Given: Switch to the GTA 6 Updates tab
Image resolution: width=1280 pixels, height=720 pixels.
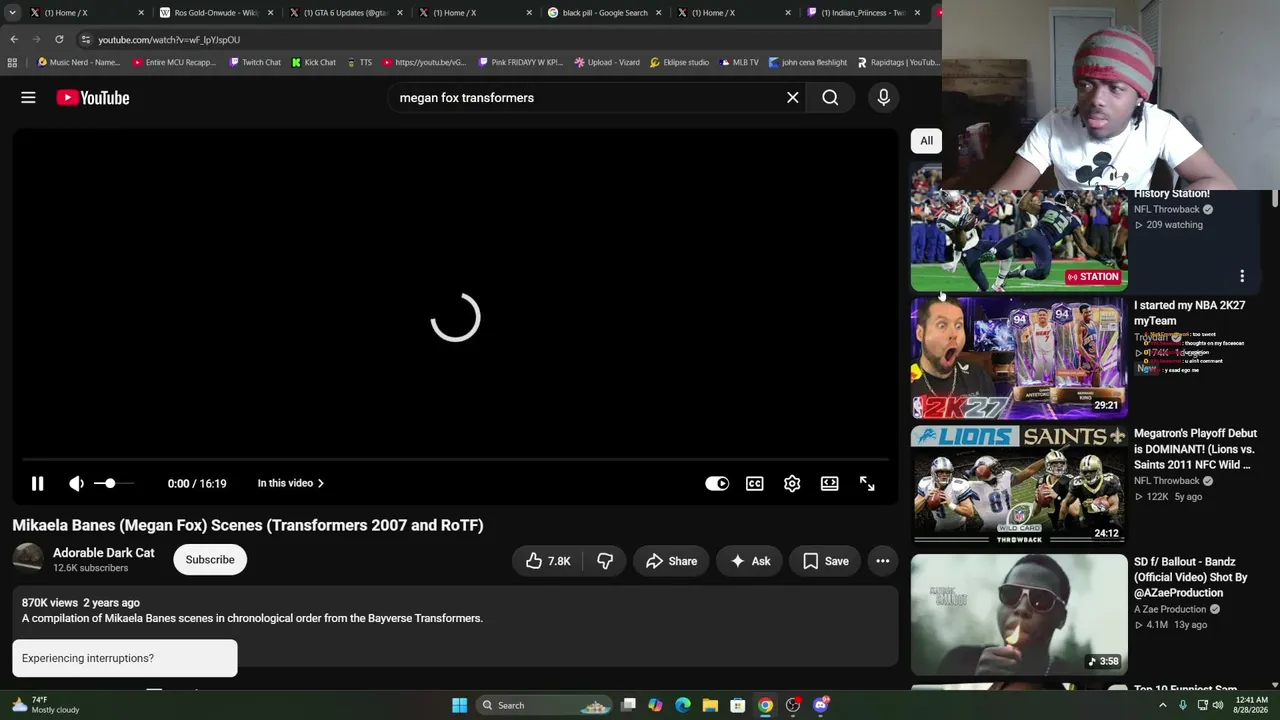Looking at the screenshot, I should [346, 13].
